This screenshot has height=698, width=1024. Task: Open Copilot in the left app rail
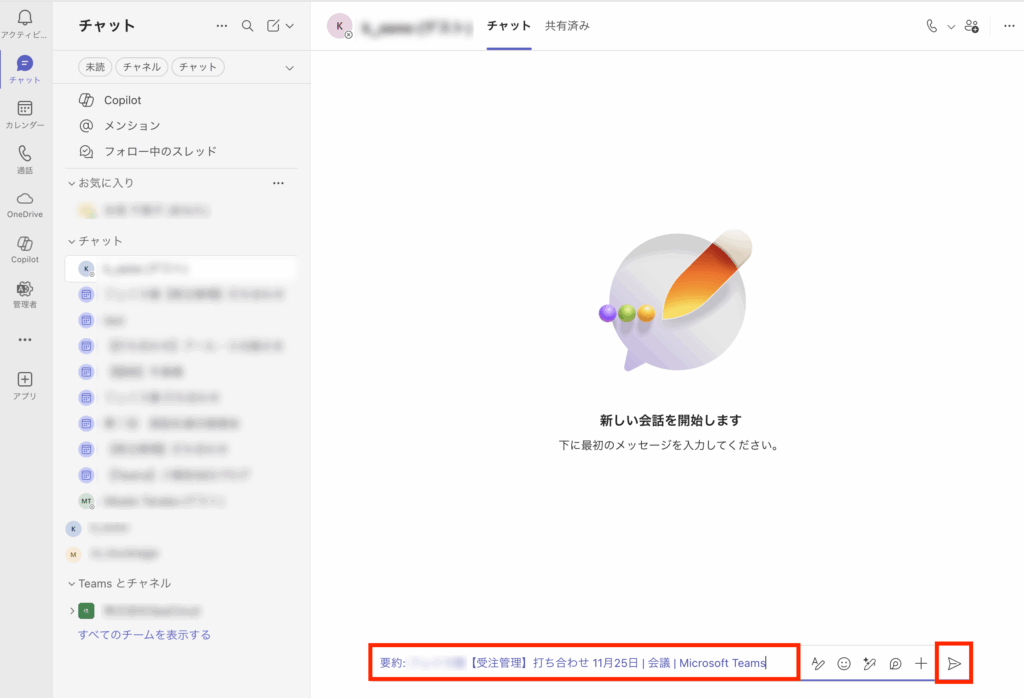(25, 244)
